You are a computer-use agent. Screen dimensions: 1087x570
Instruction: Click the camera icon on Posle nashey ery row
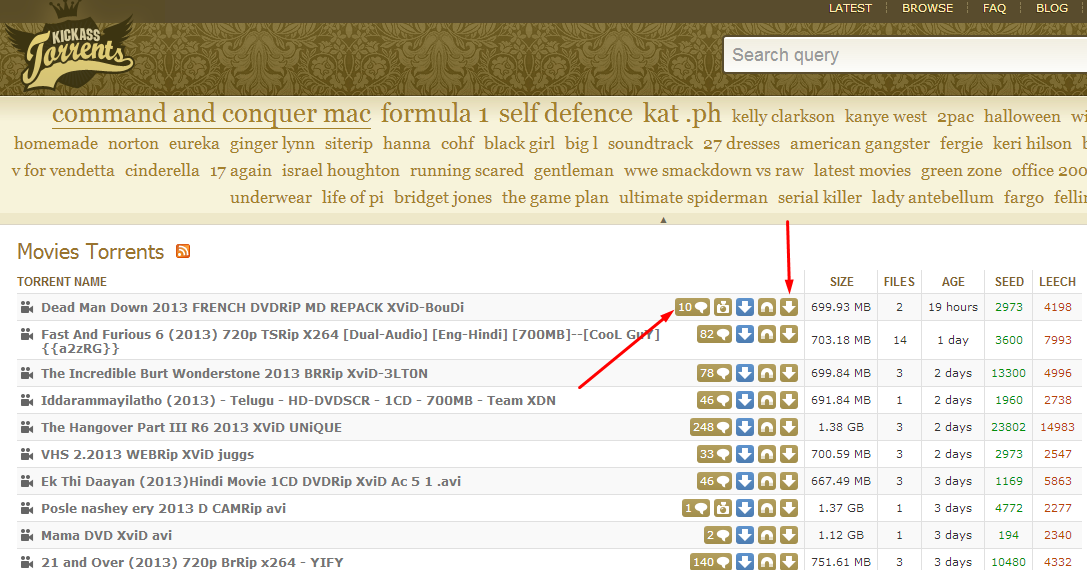click(x=722, y=508)
